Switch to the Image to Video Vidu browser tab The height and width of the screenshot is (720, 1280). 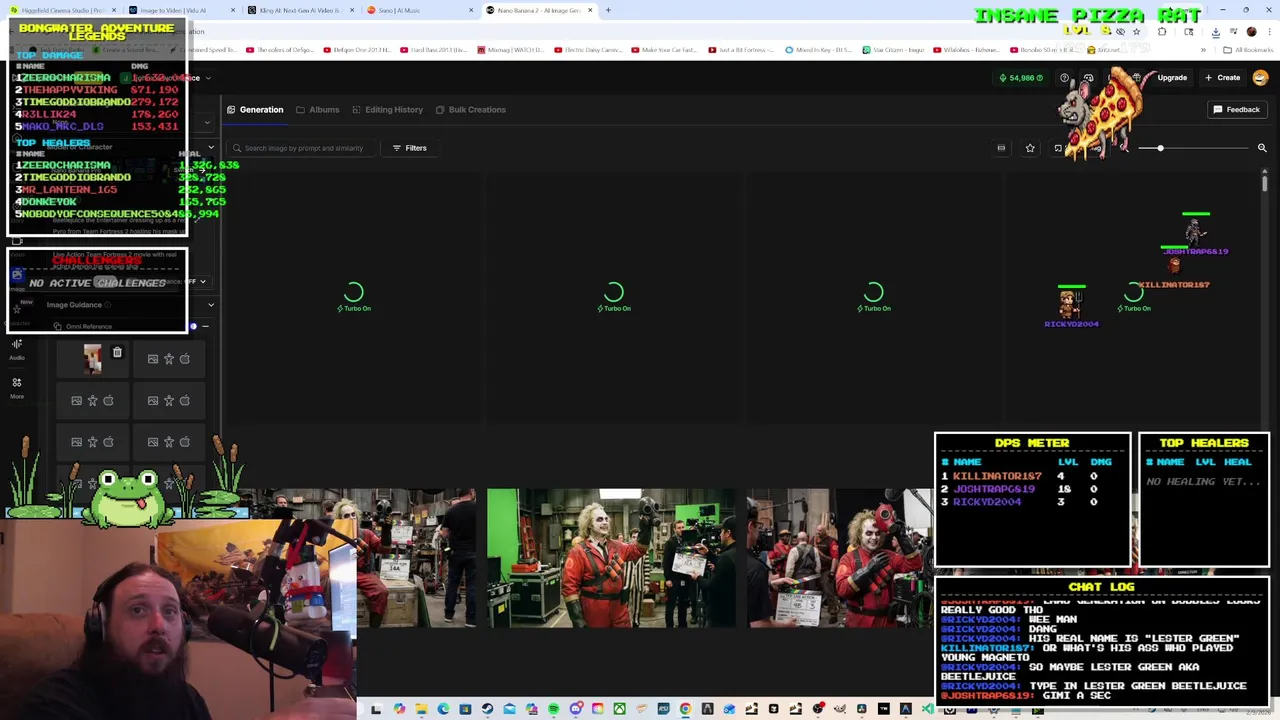point(180,10)
